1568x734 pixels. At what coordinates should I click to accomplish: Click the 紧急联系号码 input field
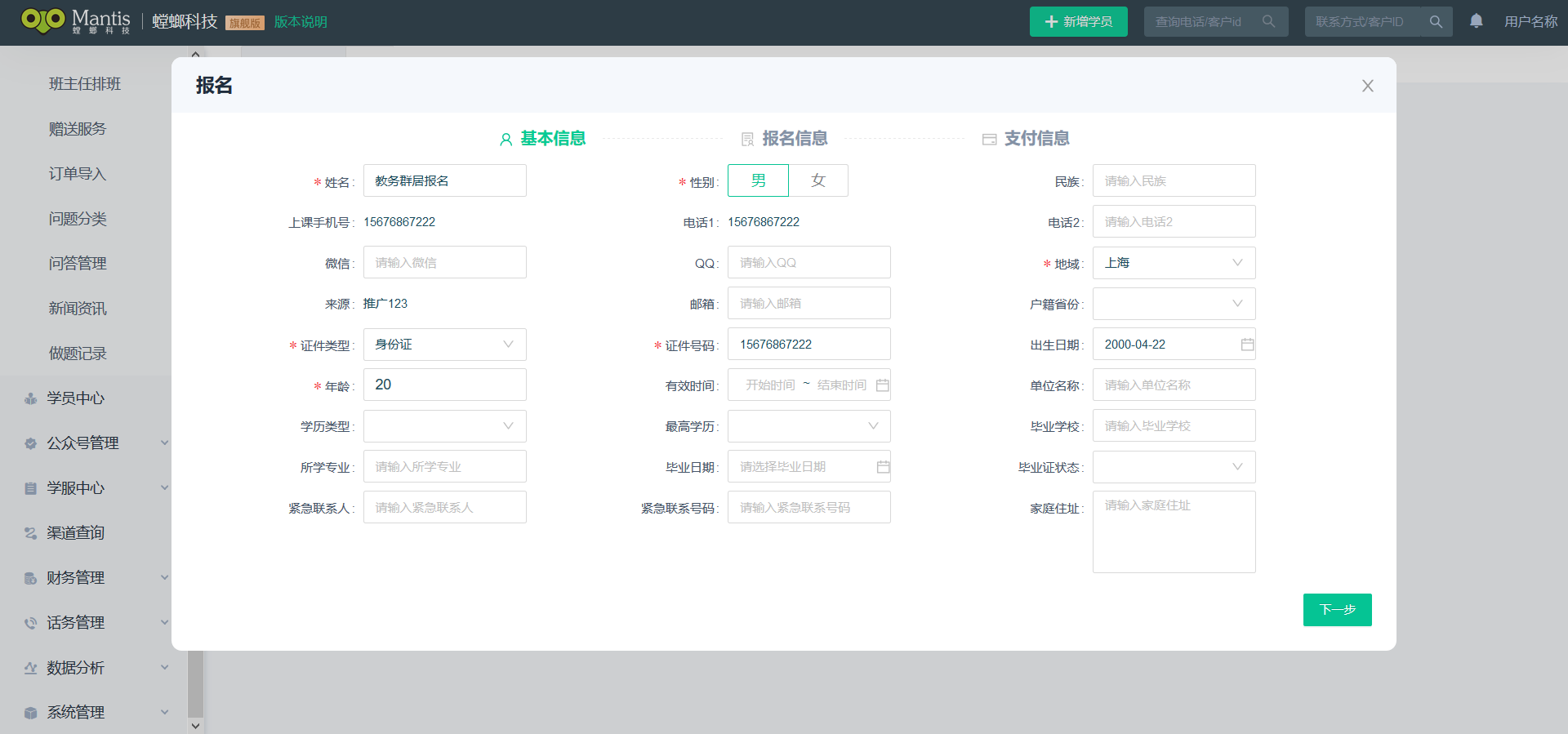click(808, 507)
